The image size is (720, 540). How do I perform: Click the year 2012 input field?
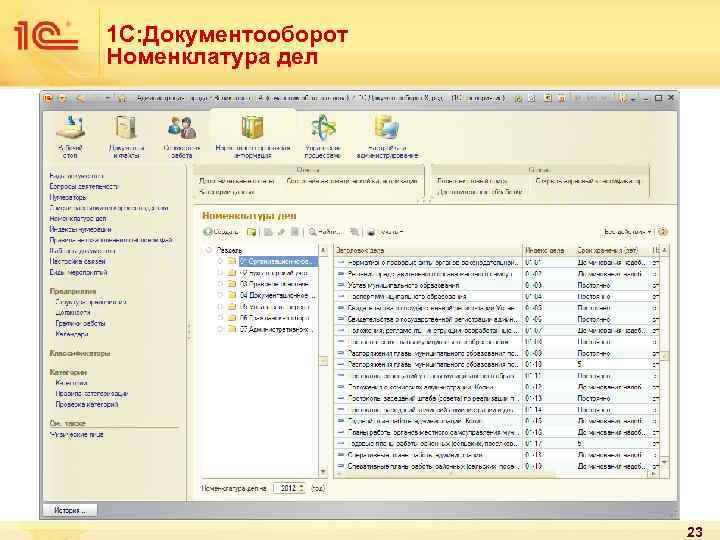[287, 488]
